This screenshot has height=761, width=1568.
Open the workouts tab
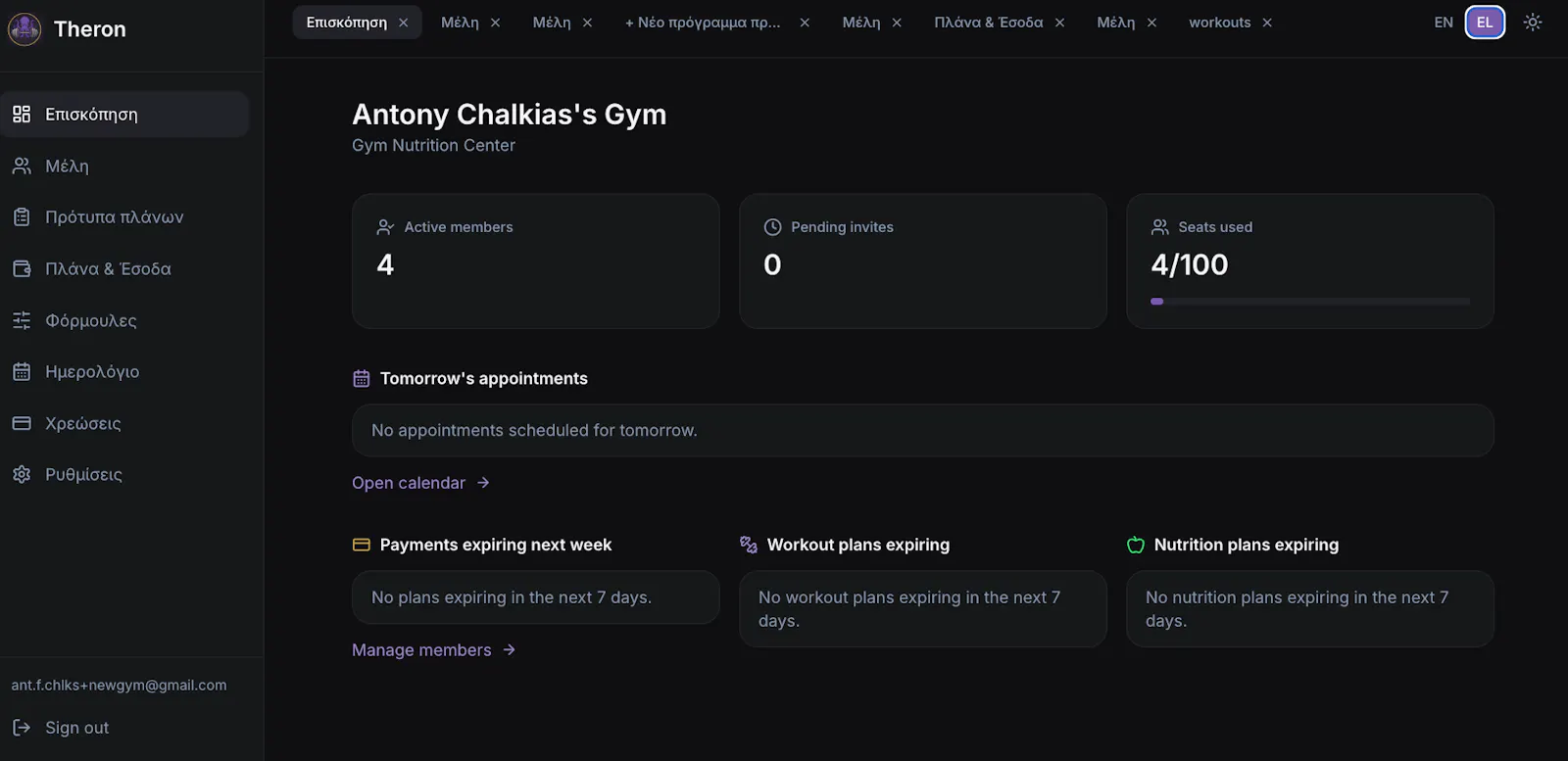(x=1220, y=23)
